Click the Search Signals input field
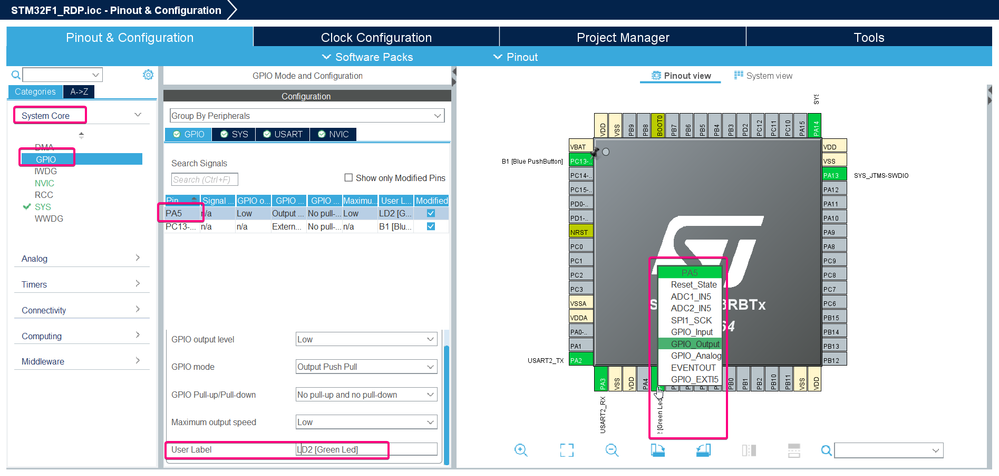 [205, 180]
